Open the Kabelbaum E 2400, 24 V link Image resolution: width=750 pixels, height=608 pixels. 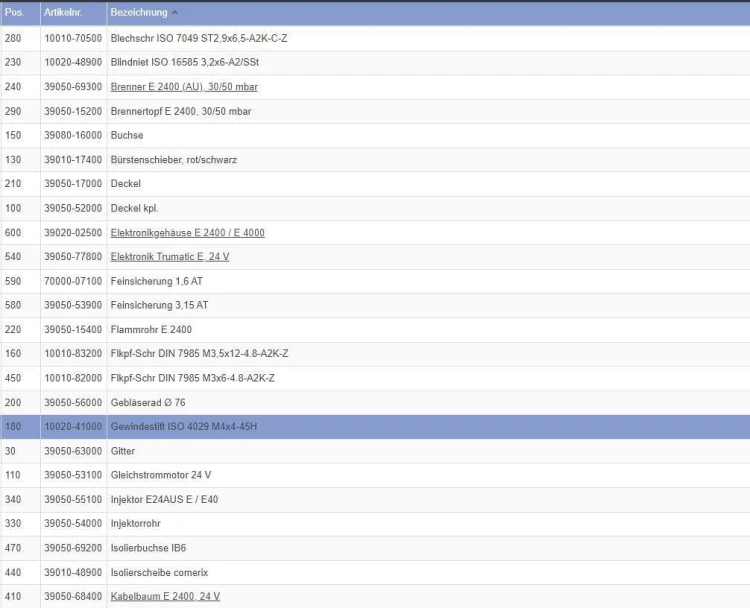click(x=165, y=597)
